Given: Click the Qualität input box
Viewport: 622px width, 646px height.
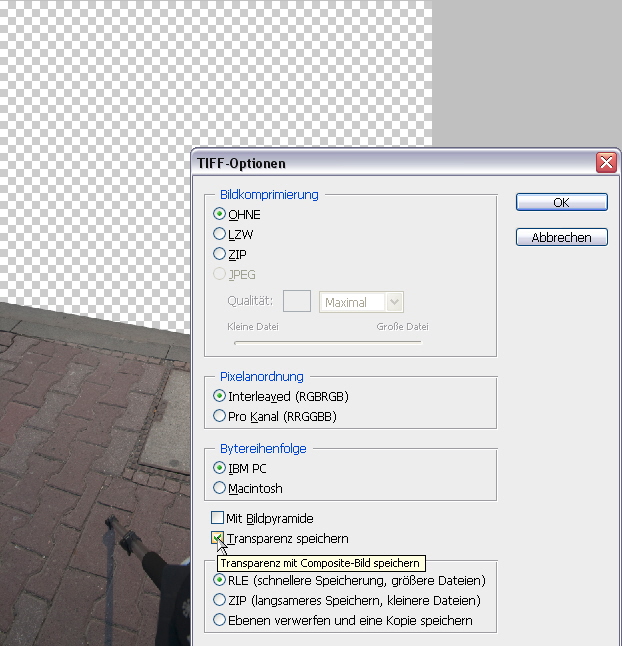Looking at the screenshot, I should (297, 301).
